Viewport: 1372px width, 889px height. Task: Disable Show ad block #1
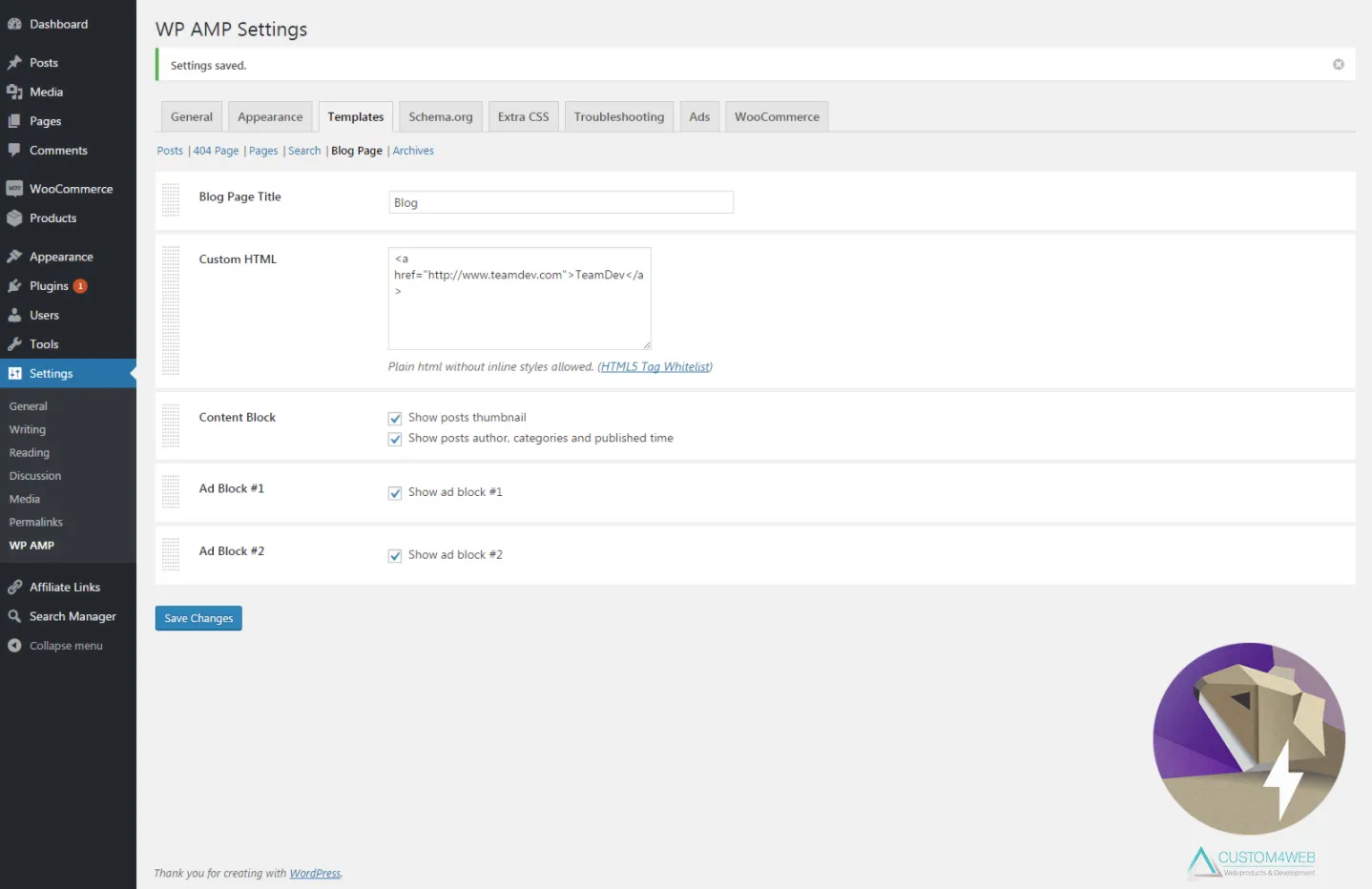coord(394,492)
